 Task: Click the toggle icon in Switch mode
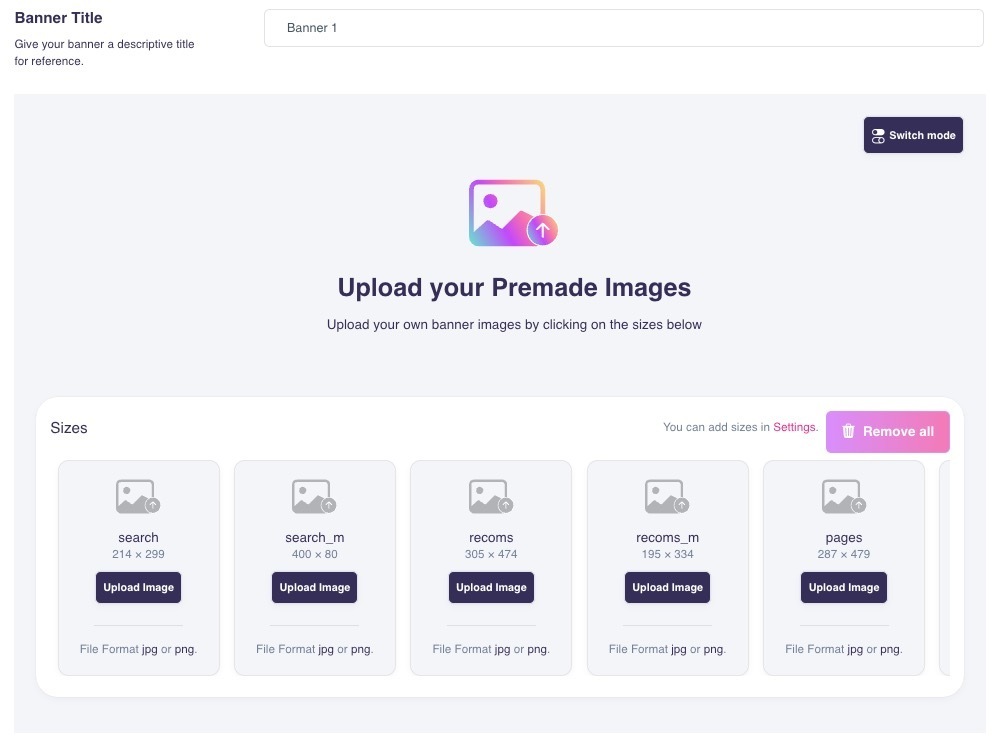[x=878, y=136]
